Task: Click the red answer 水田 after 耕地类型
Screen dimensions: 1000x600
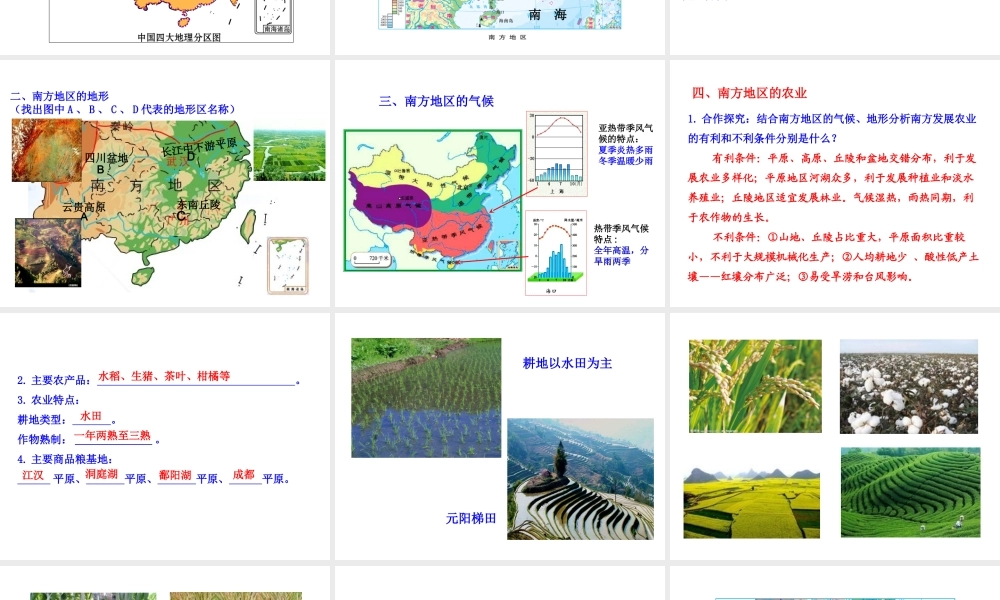Action: pyautogui.click(x=91, y=416)
